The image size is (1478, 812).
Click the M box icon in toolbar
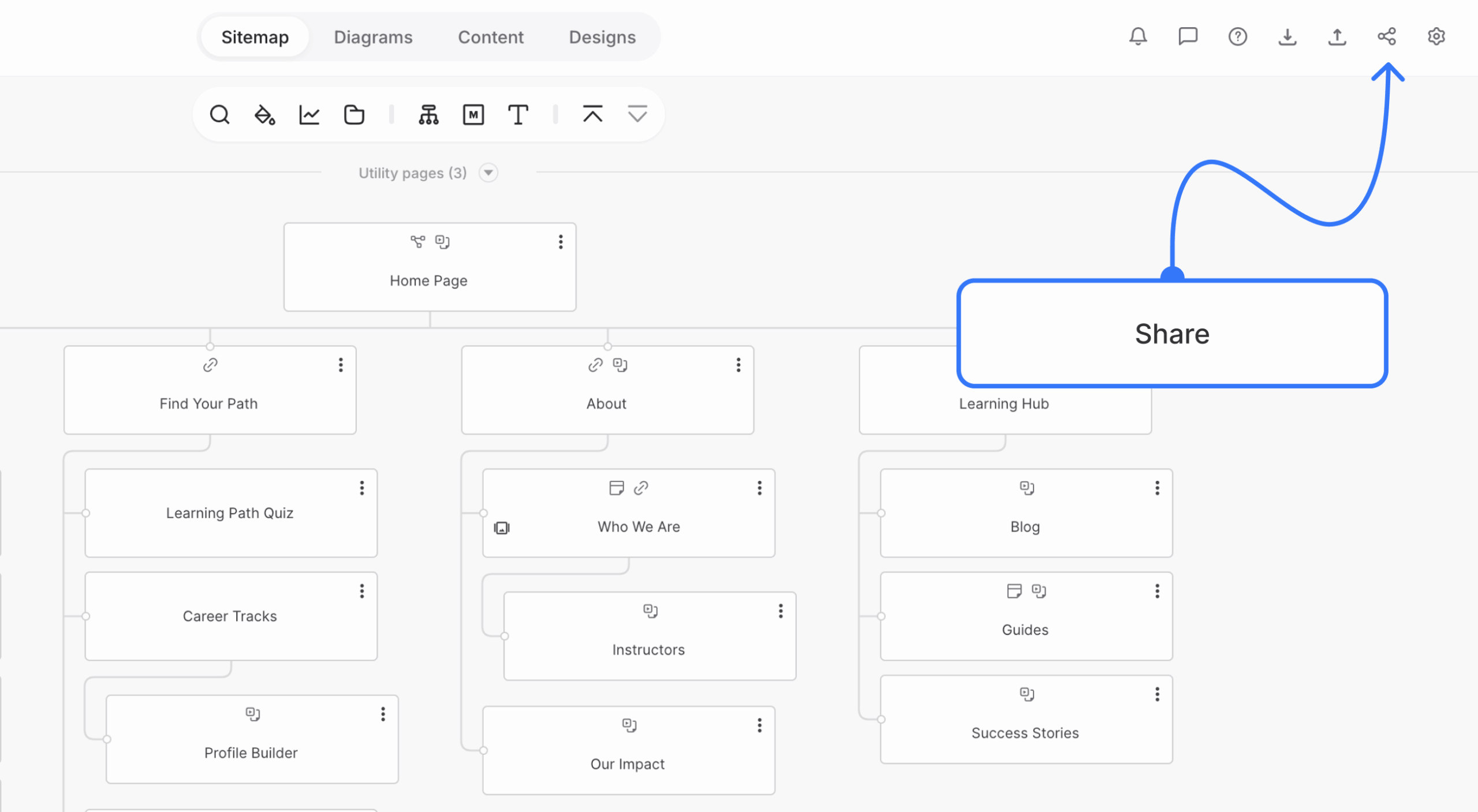[x=473, y=114]
